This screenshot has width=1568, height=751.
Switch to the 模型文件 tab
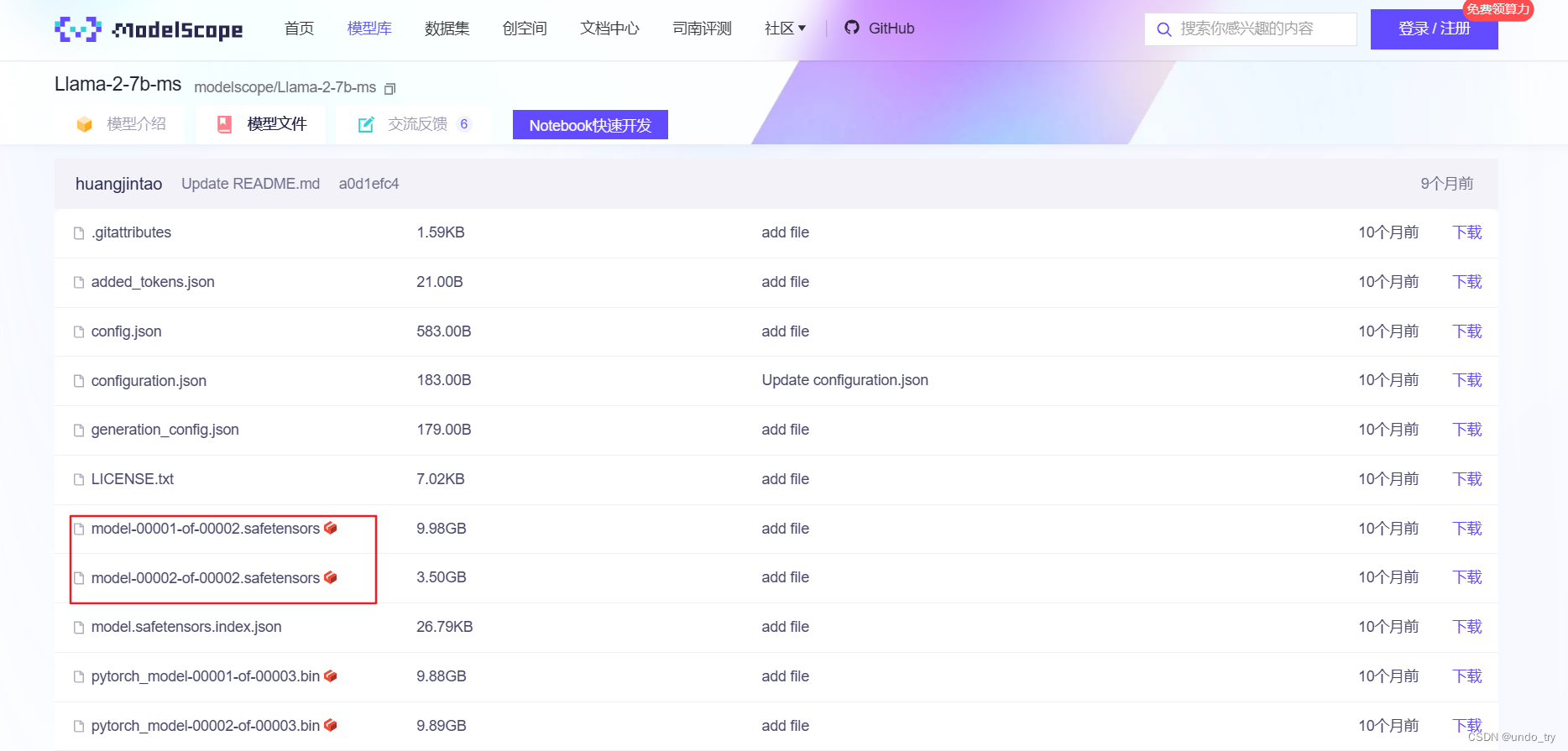pyautogui.click(x=261, y=124)
